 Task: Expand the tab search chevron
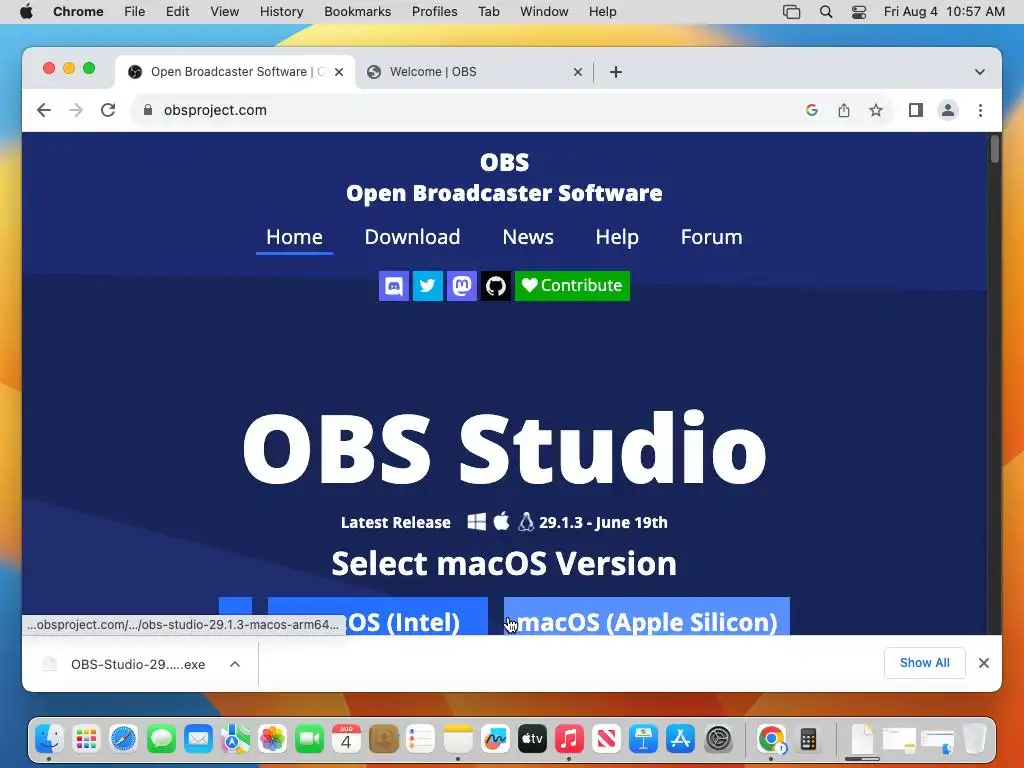click(x=980, y=72)
